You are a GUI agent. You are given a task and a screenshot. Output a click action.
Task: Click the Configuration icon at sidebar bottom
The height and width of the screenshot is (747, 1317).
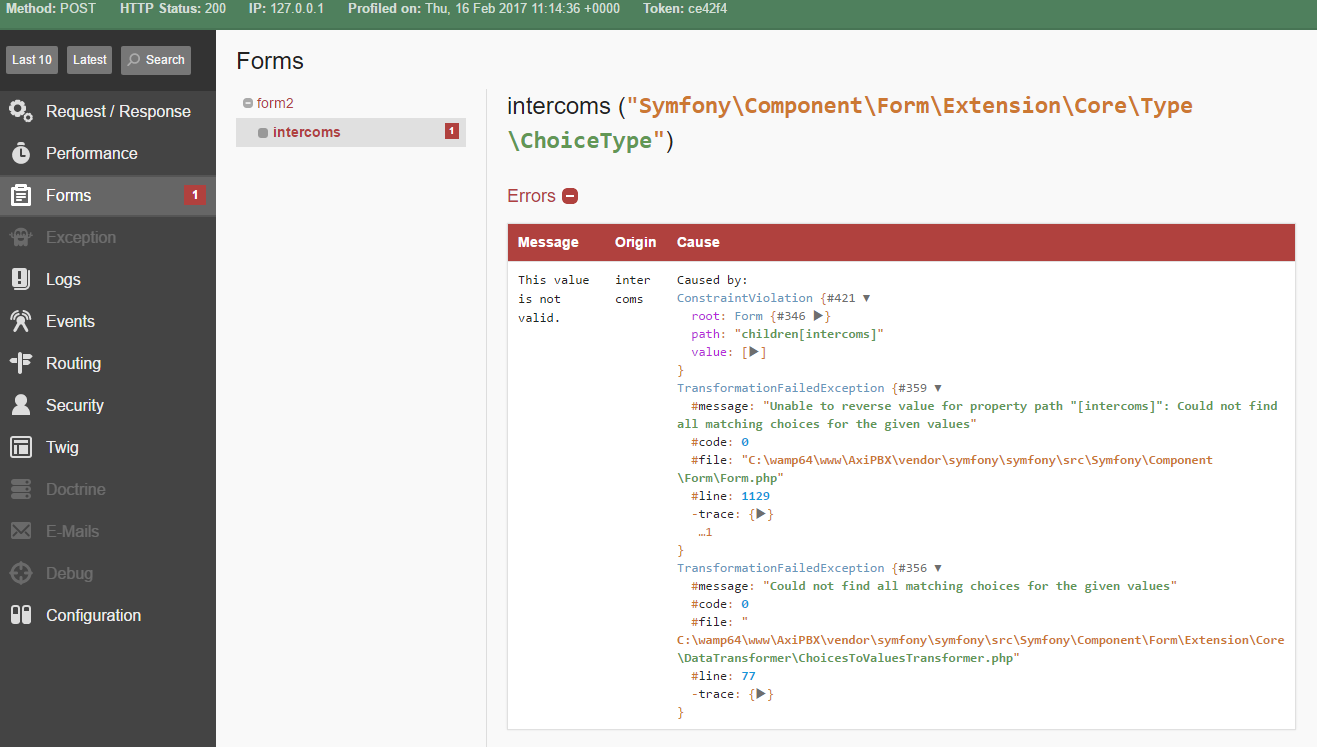click(x=22, y=615)
